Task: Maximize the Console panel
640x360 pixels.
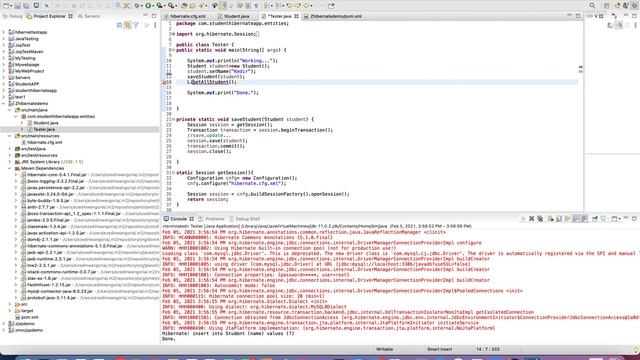Action: (x=634, y=219)
